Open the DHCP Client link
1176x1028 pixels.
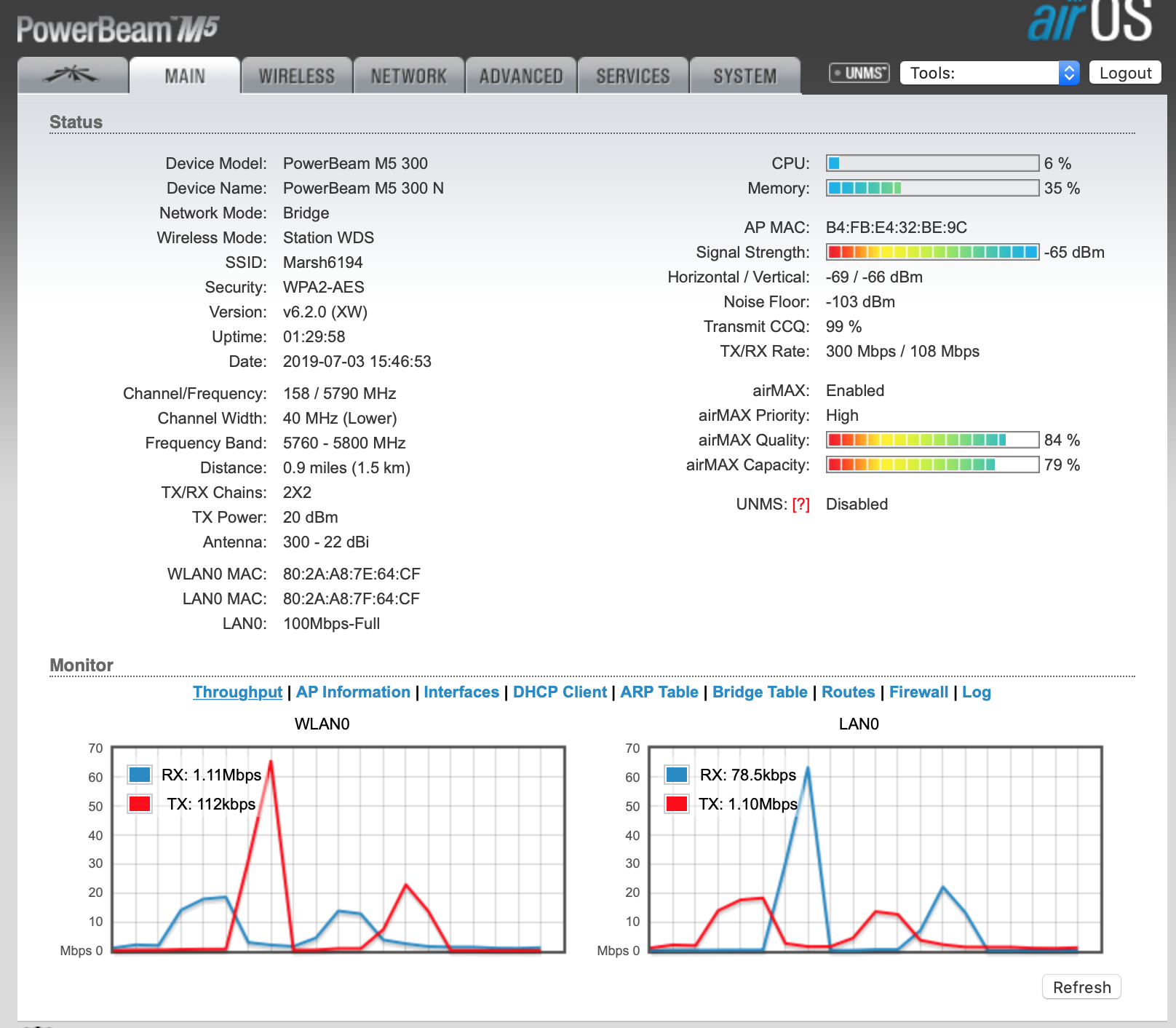[x=560, y=692]
